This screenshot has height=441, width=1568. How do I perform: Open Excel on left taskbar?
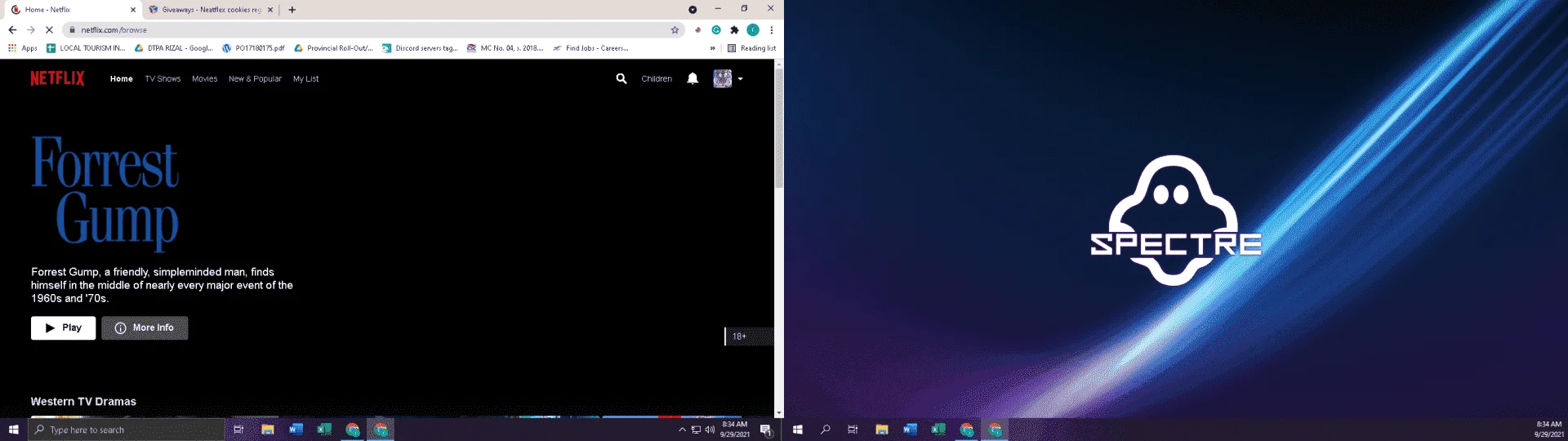point(324,430)
